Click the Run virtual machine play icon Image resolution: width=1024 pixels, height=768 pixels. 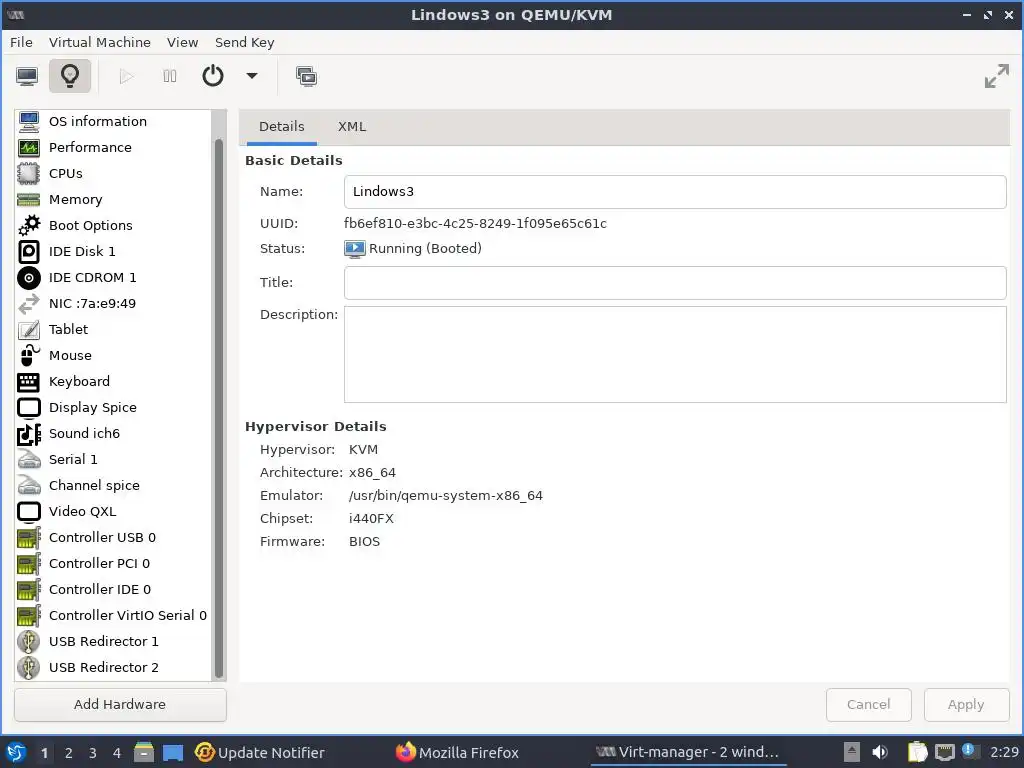[126, 76]
